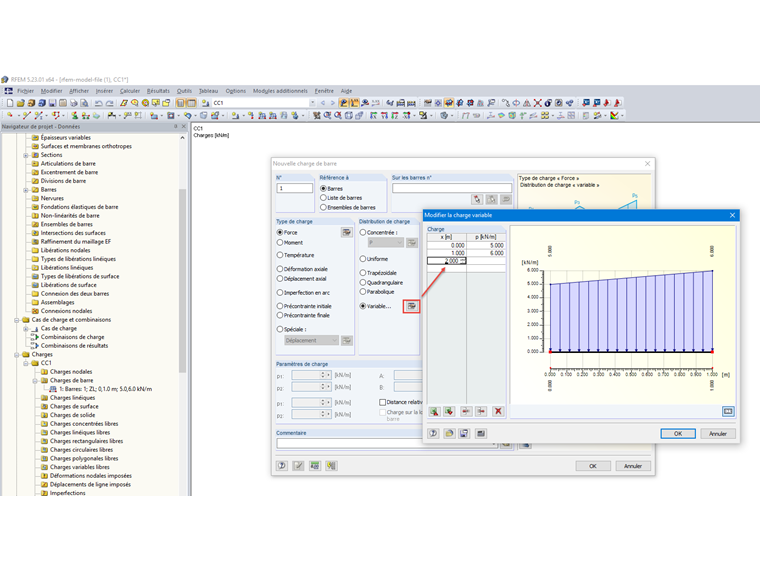Collapse the CC1 tree node

tap(26, 364)
